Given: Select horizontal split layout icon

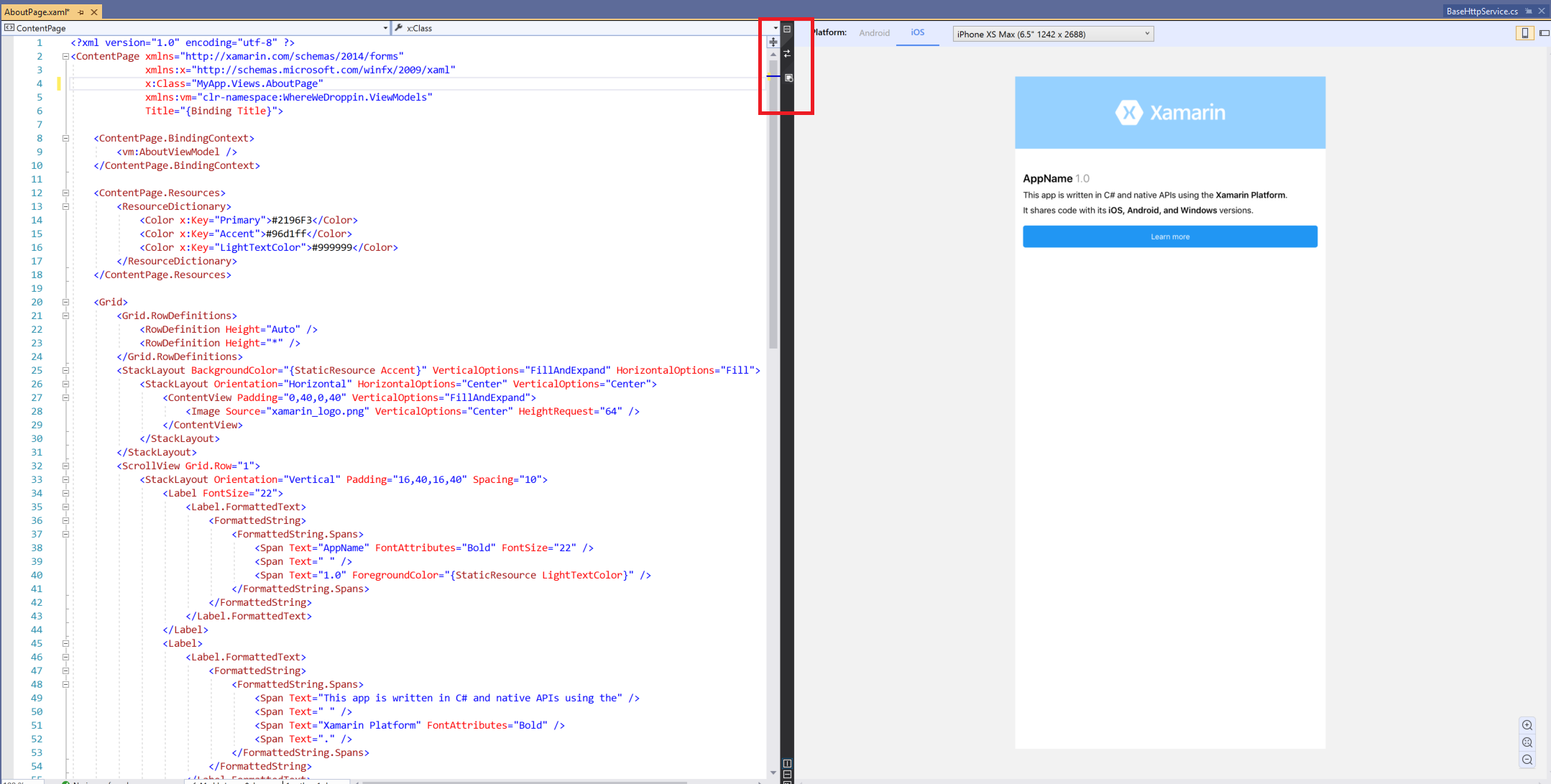Looking at the screenshot, I should click(787, 774).
